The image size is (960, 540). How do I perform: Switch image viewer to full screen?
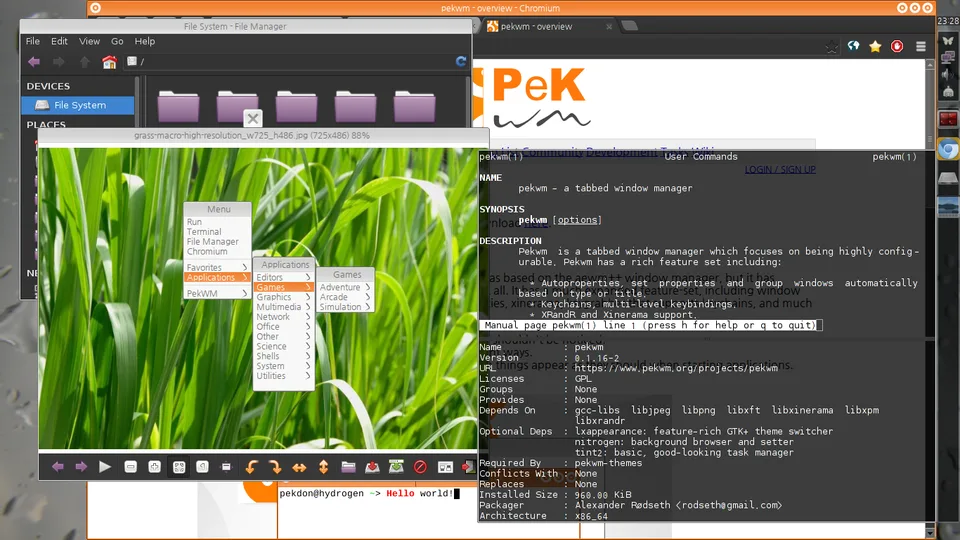[226, 467]
